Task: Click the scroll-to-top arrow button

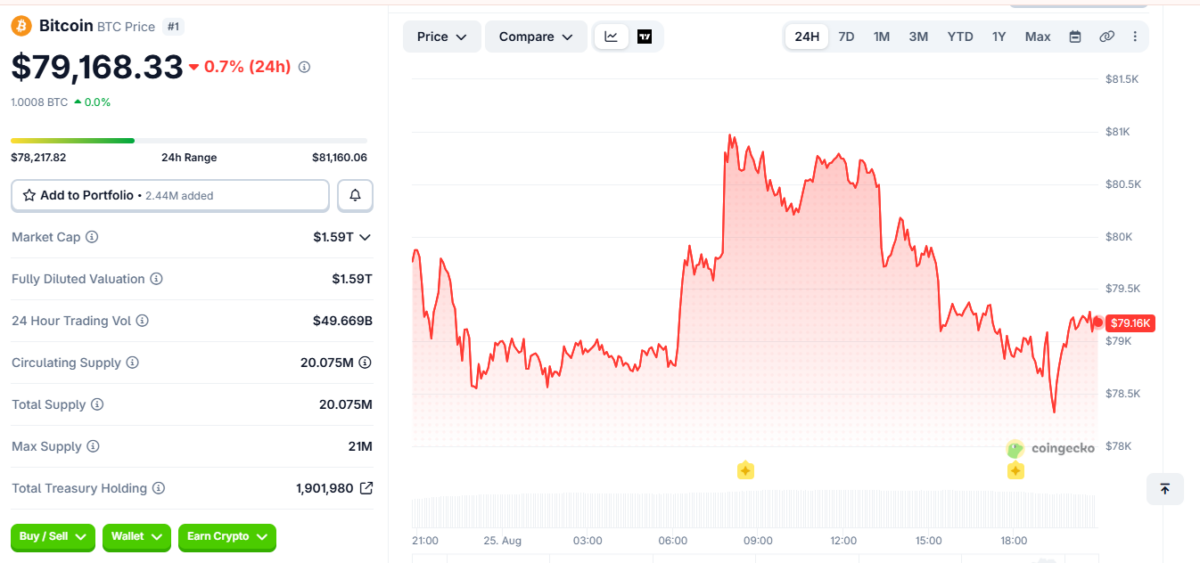Action: (1165, 488)
